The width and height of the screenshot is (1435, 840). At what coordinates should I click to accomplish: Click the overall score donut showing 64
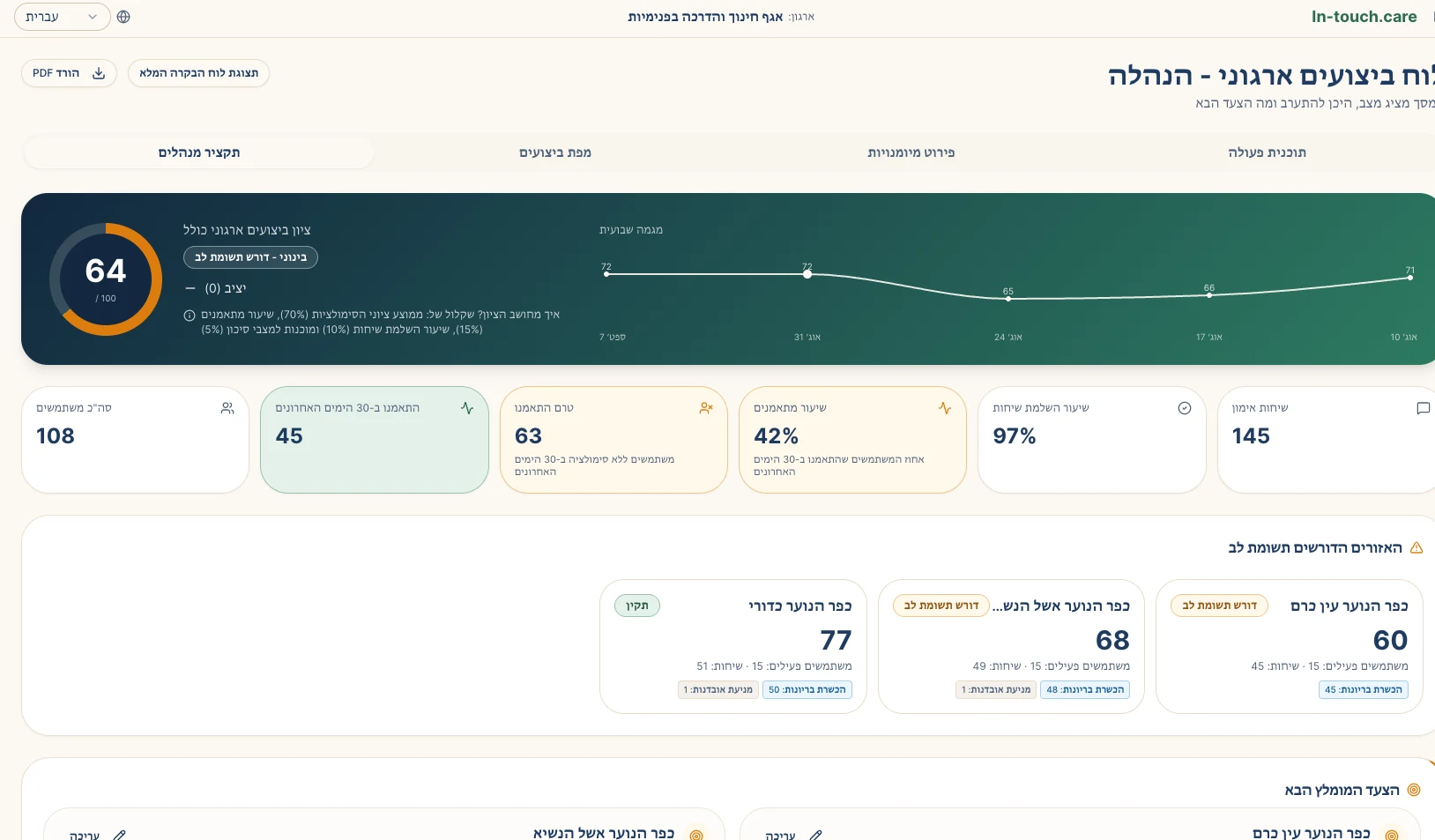coord(106,279)
